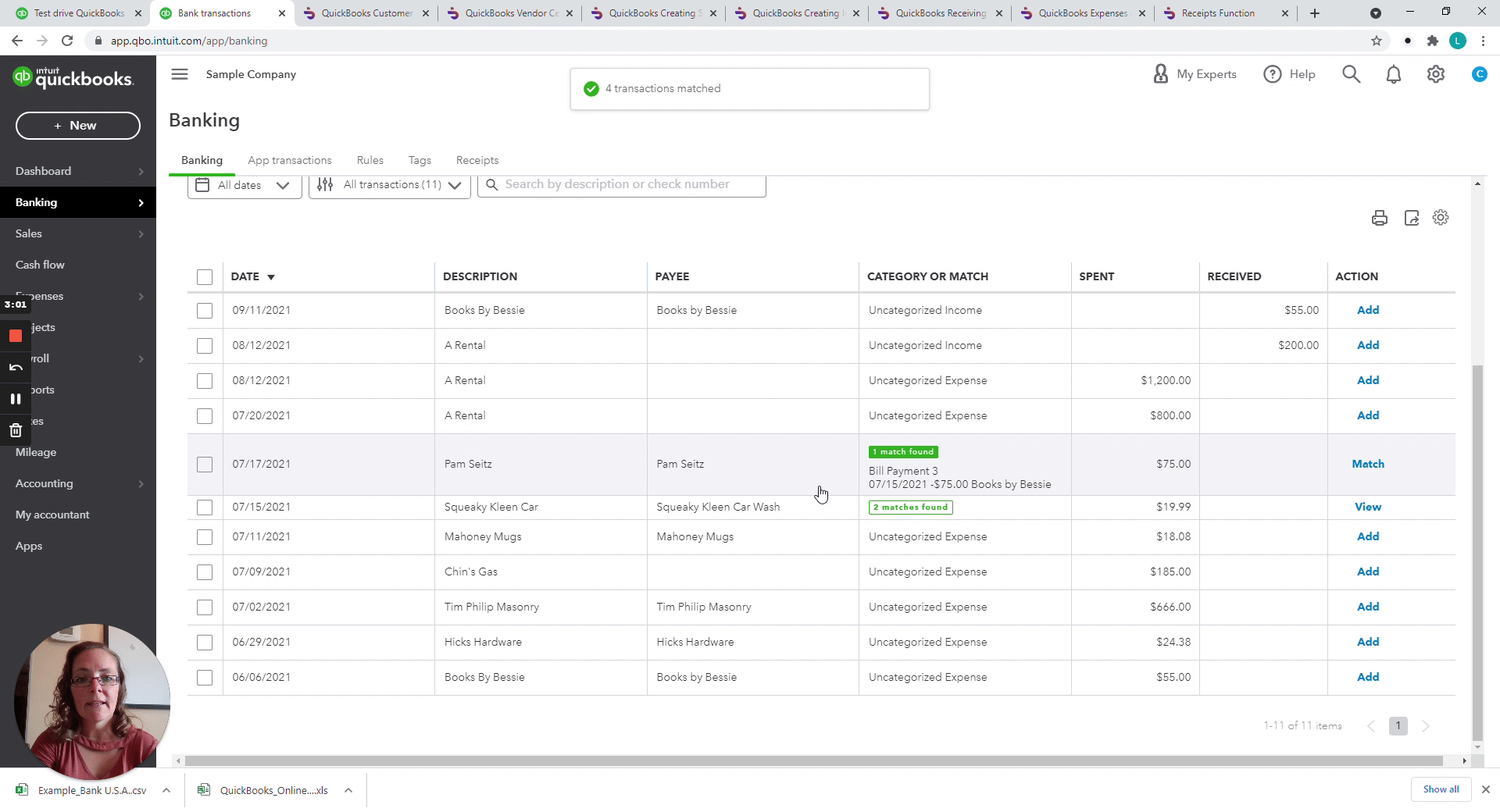This screenshot has width=1500, height=812.
Task: Click the description search field
Action: [x=625, y=184]
